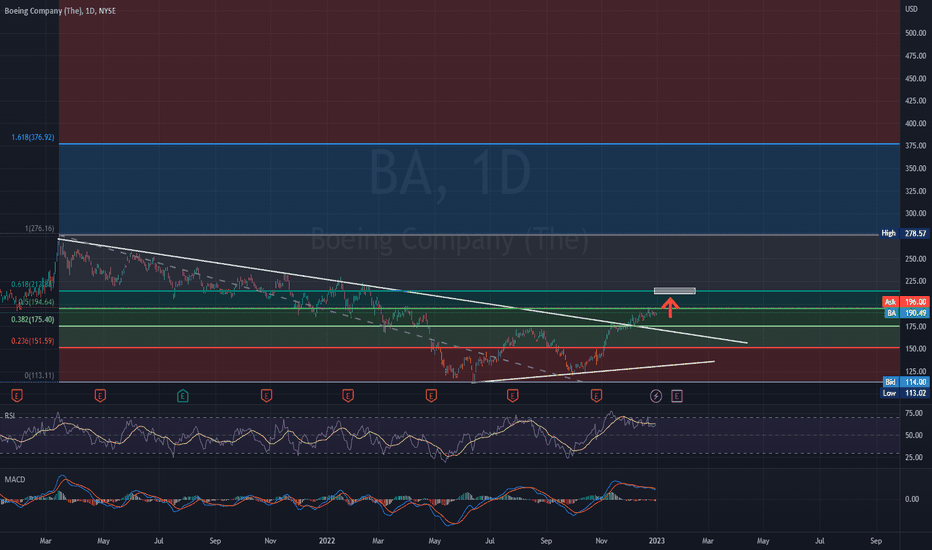Click 0.00 on the MACD scale
932x550 pixels.
point(912,499)
